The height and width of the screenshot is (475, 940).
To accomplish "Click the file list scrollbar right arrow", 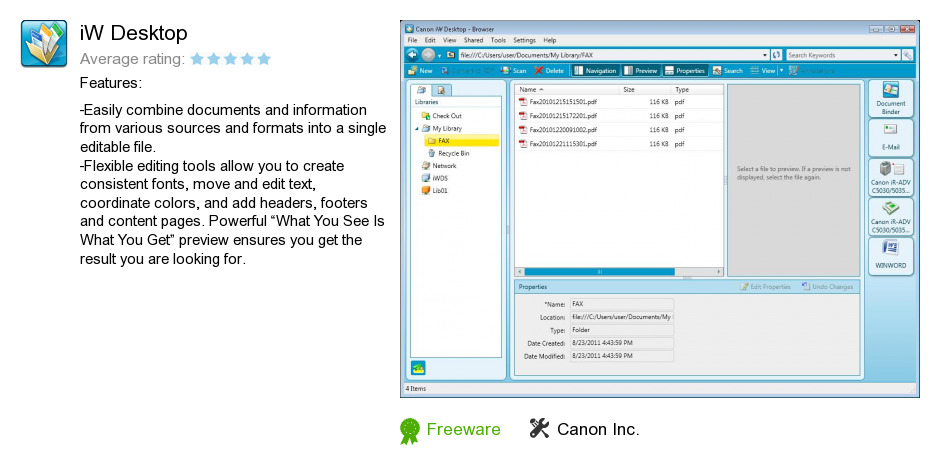I will (x=719, y=272).
